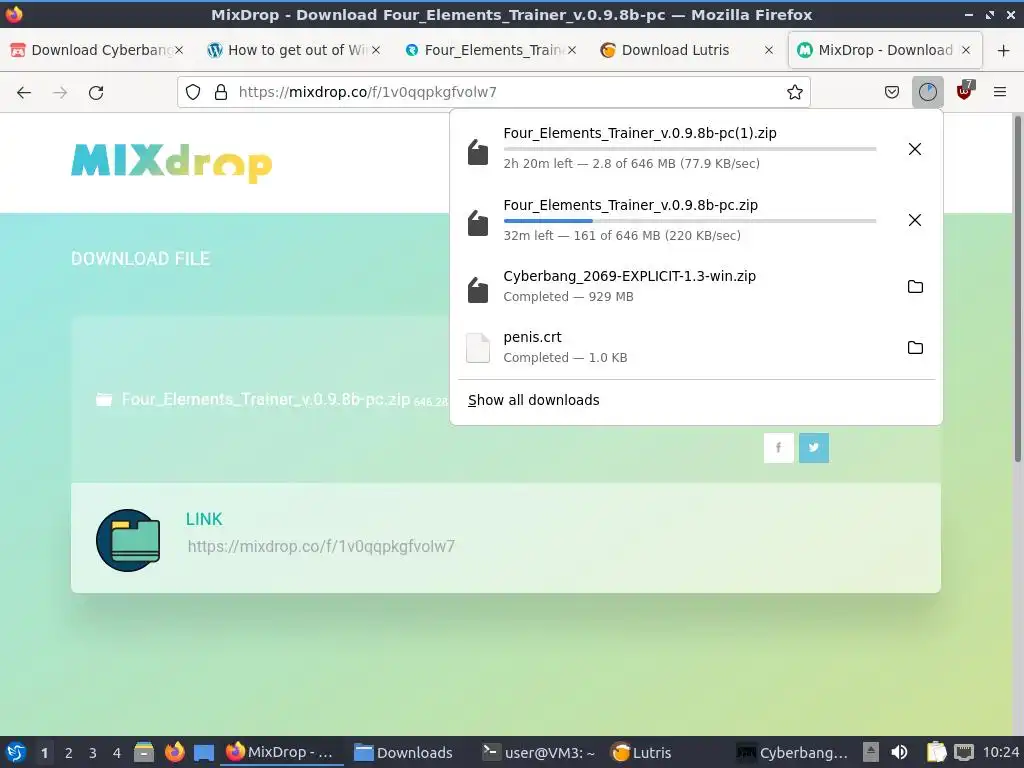Screen dimensions: 1024x768
Task: Close the Four_Elements_Train tab
Action: 571,50
